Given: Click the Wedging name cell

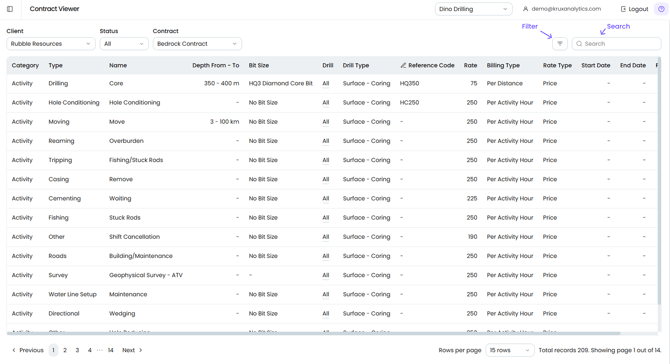Looking at the screenshot, I should tap(122, 314).
